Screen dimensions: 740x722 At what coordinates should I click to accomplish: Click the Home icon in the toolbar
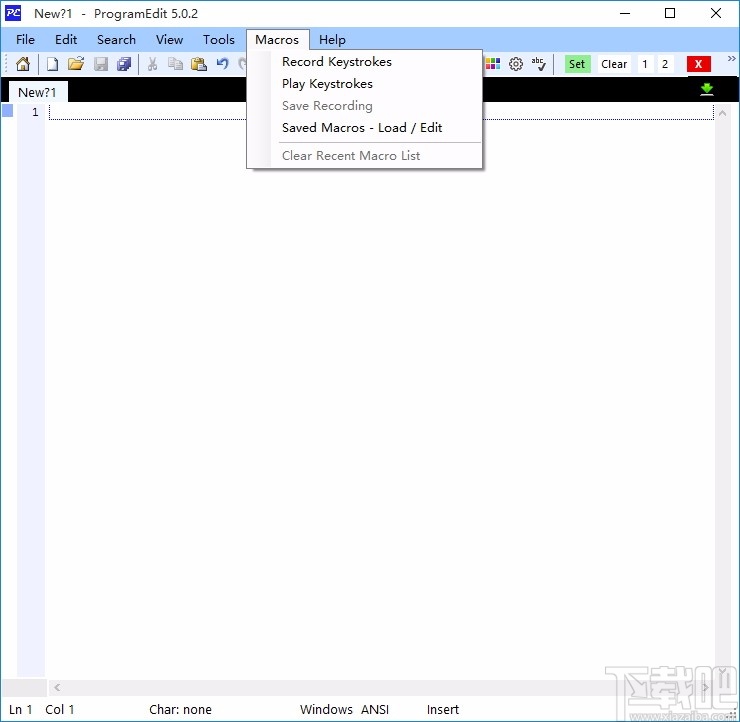point(23,64)
